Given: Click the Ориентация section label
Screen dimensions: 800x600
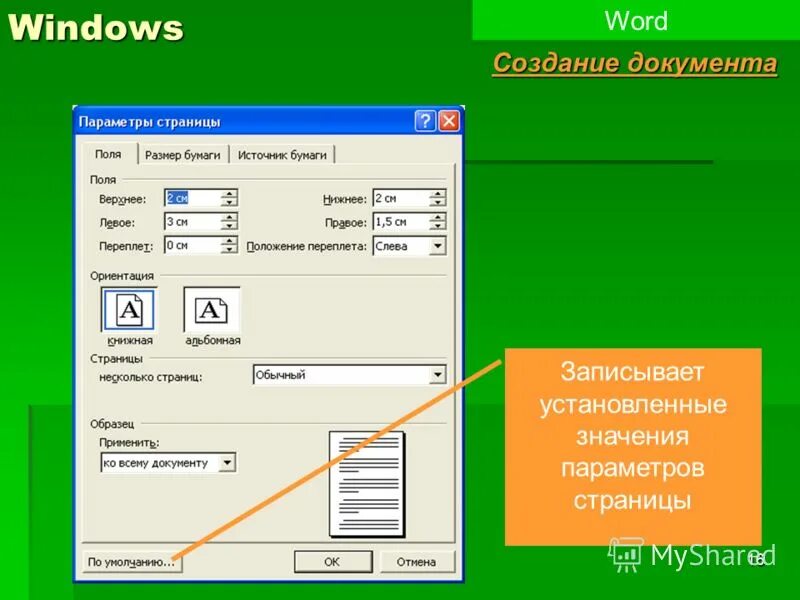Looking at the screenshot, I should [122, 276].
